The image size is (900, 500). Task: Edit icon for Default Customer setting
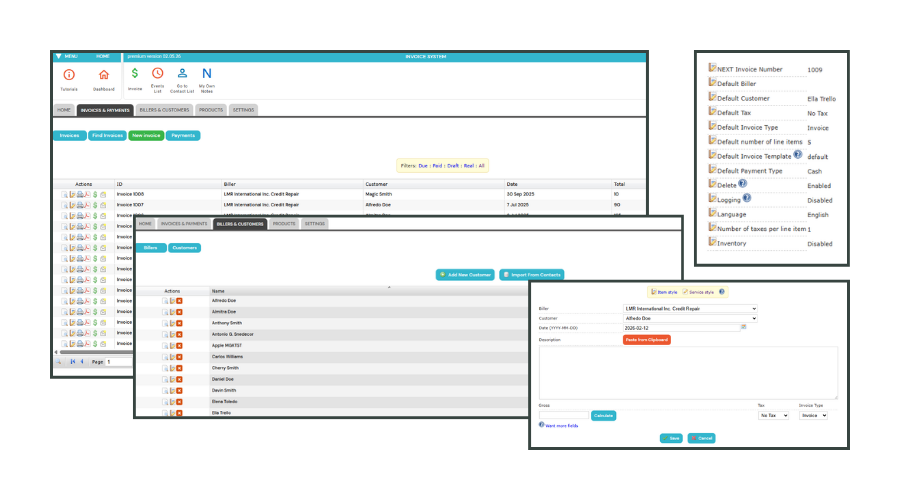pos(712,97)
